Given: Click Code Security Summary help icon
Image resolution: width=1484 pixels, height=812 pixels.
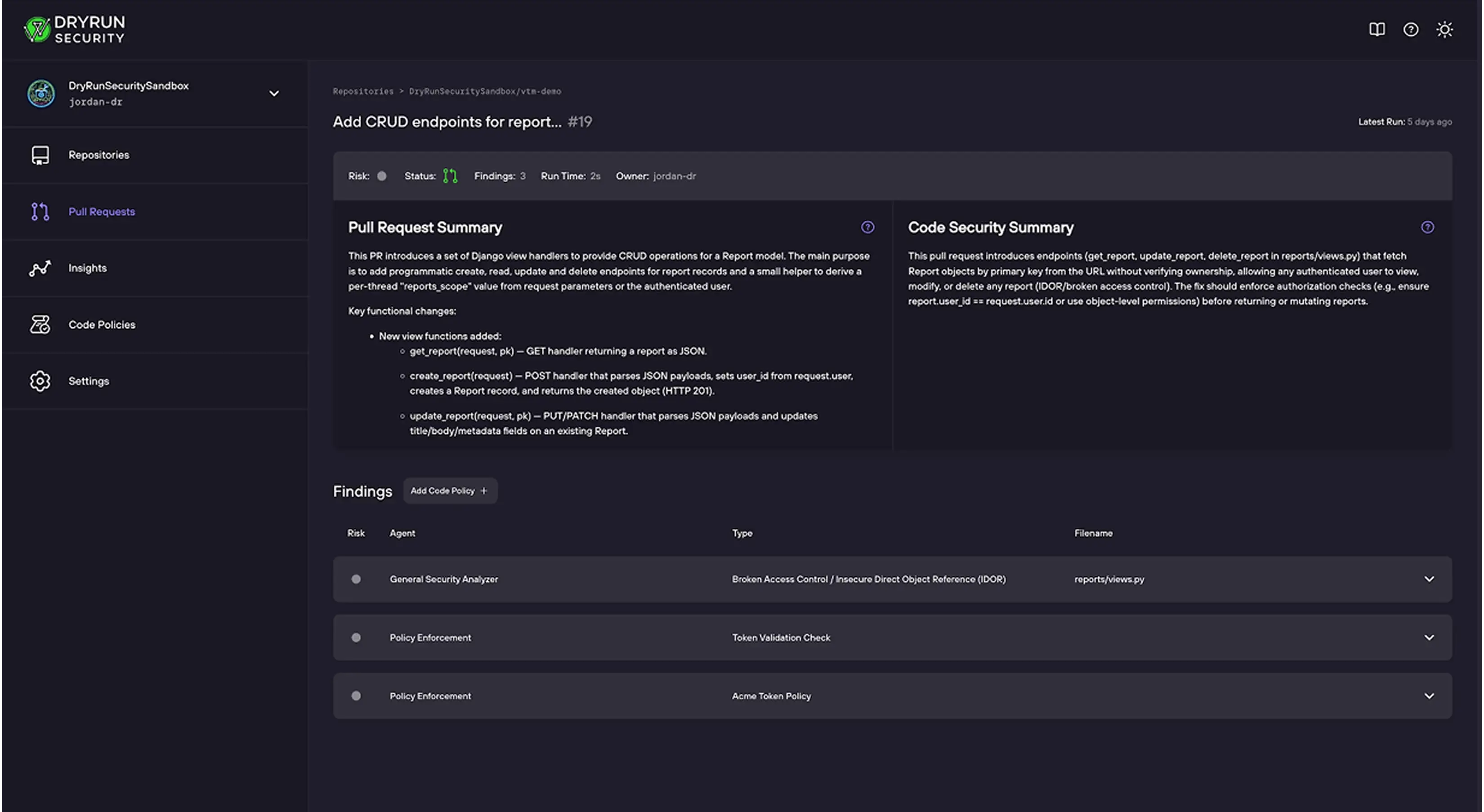Looking at the screenshot, I should coord(1427,228).
